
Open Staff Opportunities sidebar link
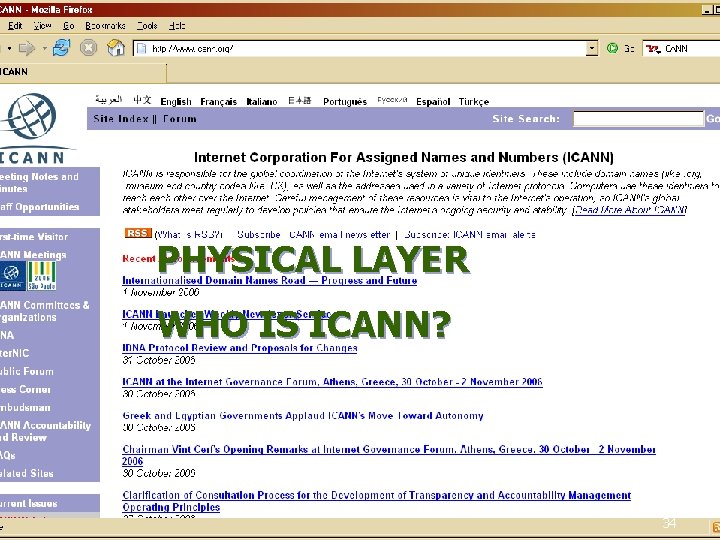pos(39,207)
